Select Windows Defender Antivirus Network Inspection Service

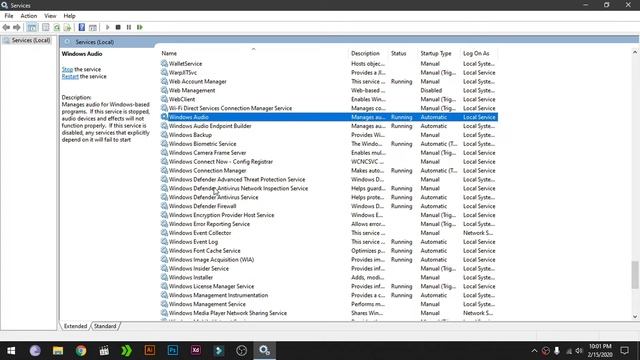[329, 189]
